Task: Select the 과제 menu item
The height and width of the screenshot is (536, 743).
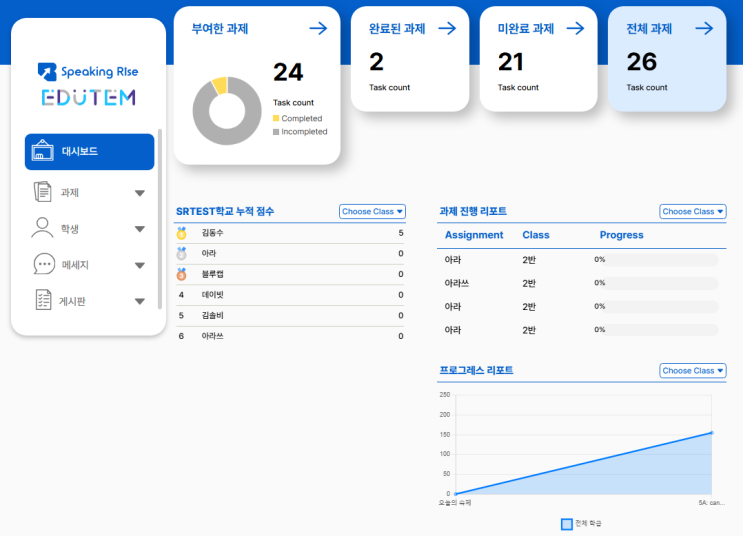Action: pyautogui.click(x=90, y=192)
